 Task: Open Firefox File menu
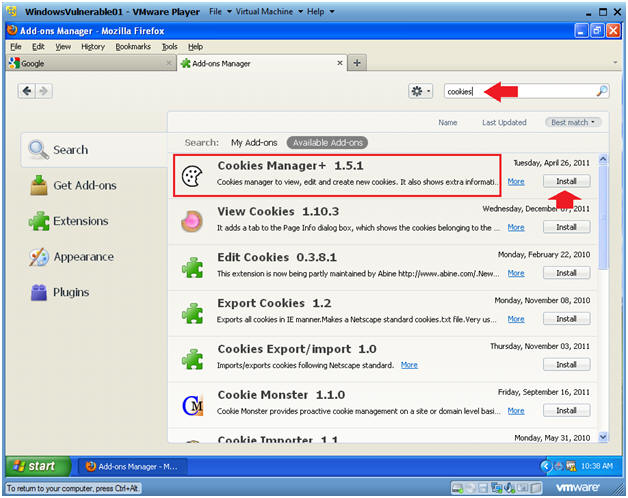click(x=16, y=47)
